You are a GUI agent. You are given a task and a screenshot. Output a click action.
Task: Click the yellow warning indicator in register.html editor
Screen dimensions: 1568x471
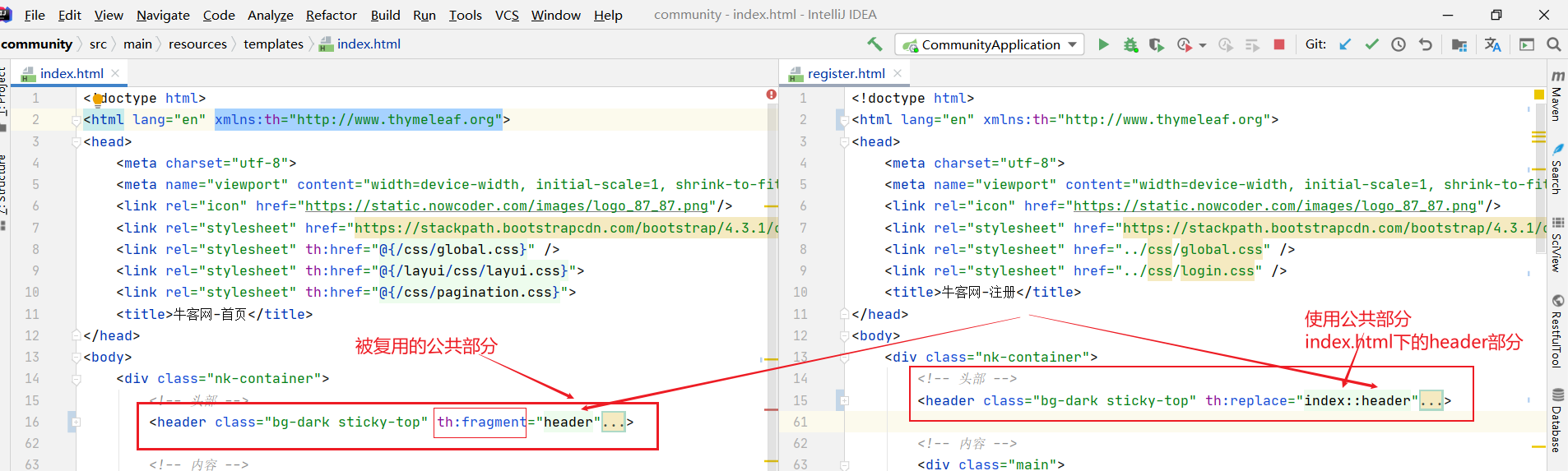point(1539,95)
